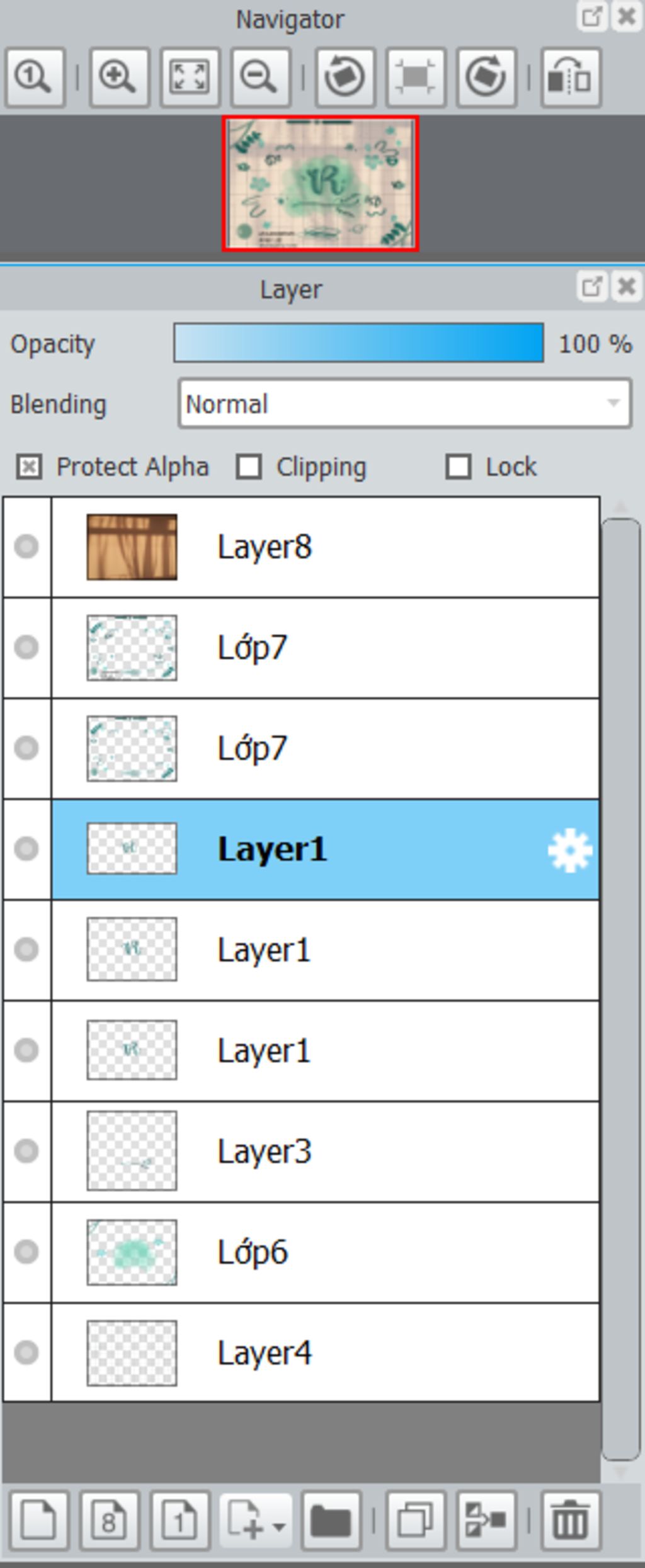Rotate canvas view left
645x1568 pixels.
coord(345,77)
